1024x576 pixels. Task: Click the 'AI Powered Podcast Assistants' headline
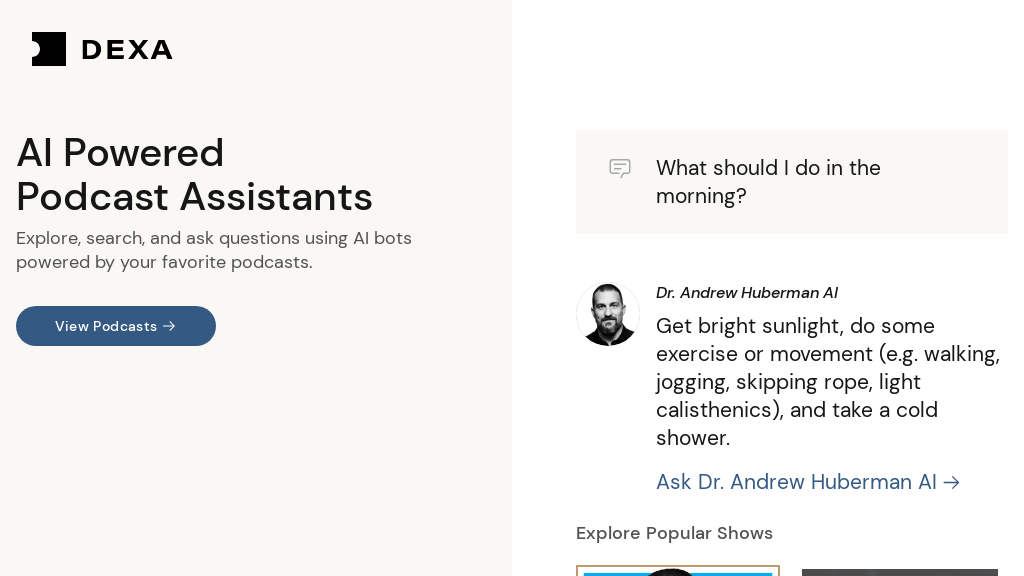click(194, 174)
